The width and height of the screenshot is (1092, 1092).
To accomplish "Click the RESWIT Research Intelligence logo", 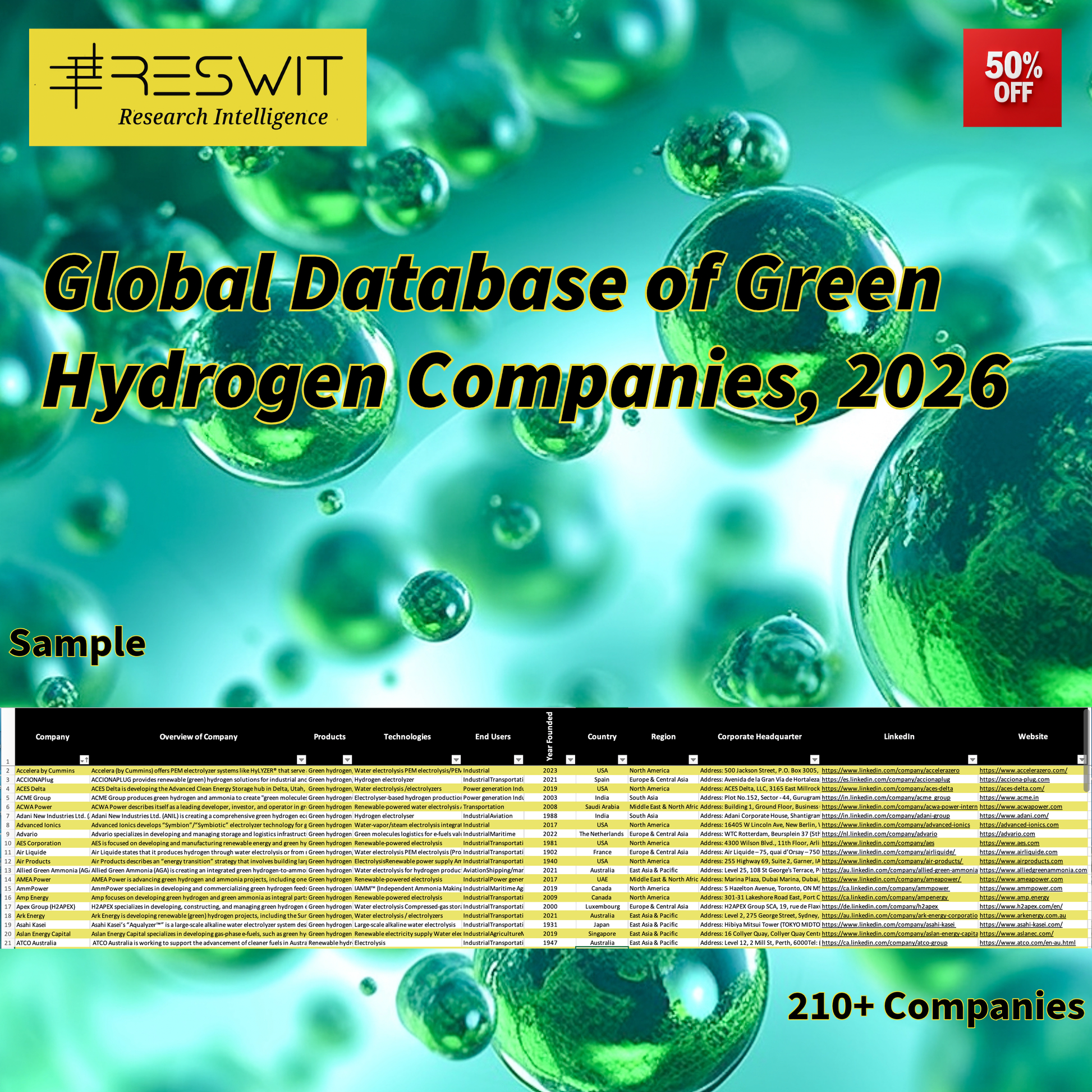I will click(198, 87).
